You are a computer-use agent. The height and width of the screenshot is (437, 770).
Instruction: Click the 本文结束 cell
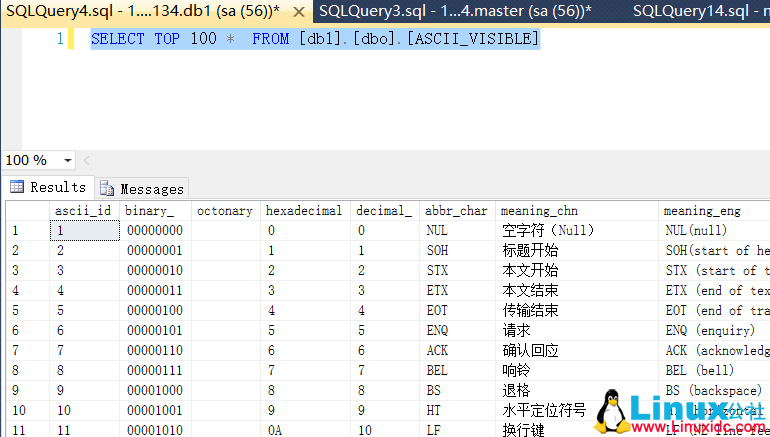click(577, 290)
